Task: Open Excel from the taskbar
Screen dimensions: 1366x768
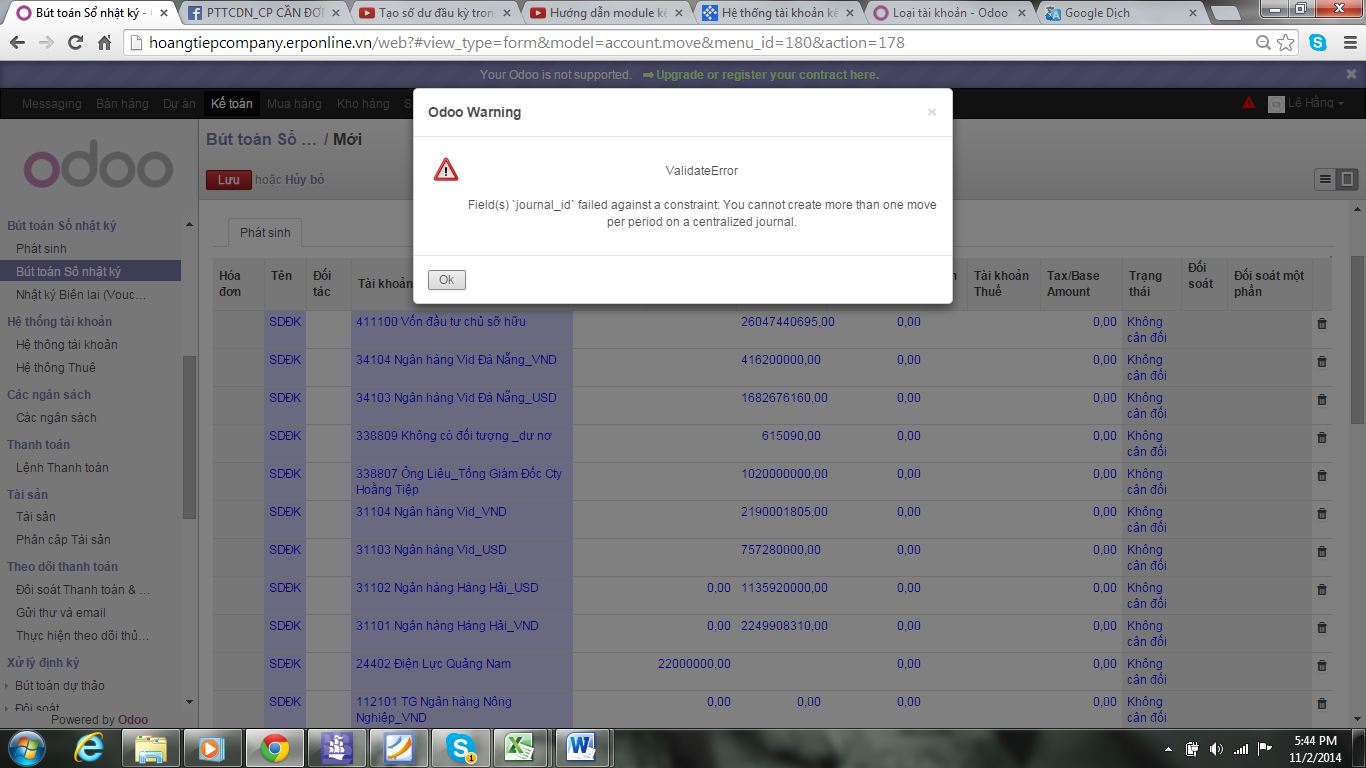Action: point(518,748)
